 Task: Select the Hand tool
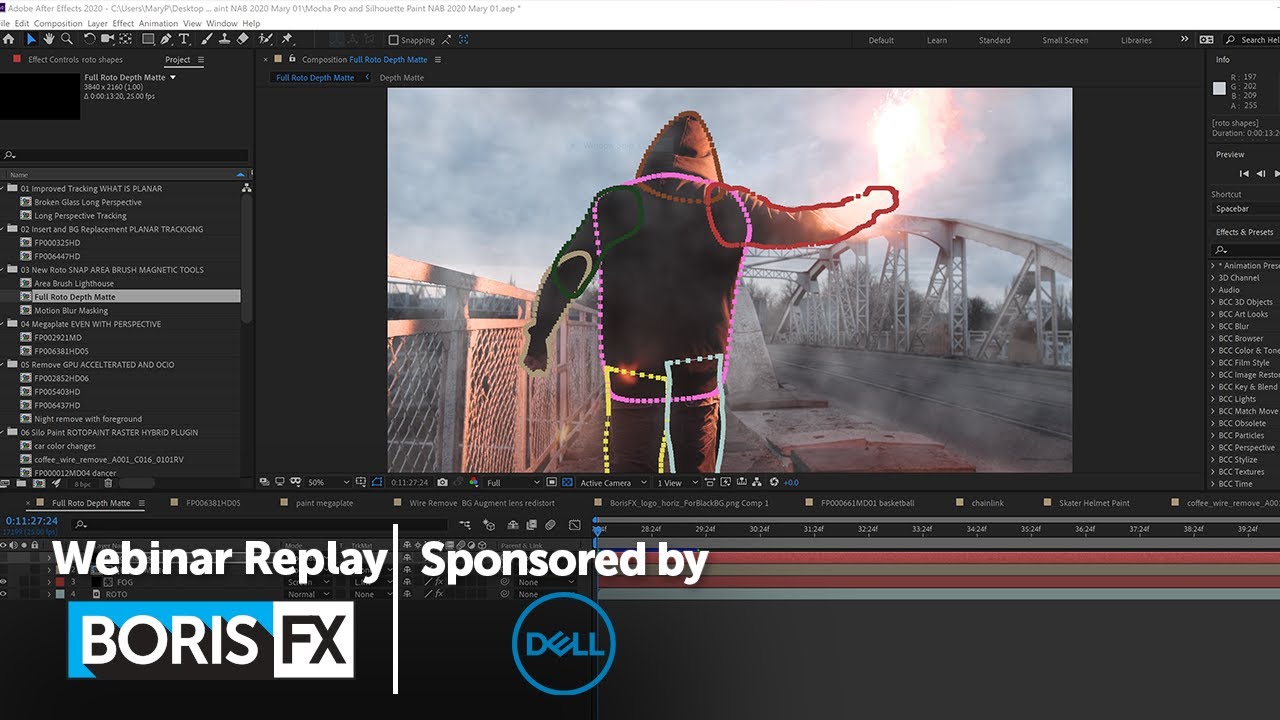pyautogui.click(x=49, y=39)
